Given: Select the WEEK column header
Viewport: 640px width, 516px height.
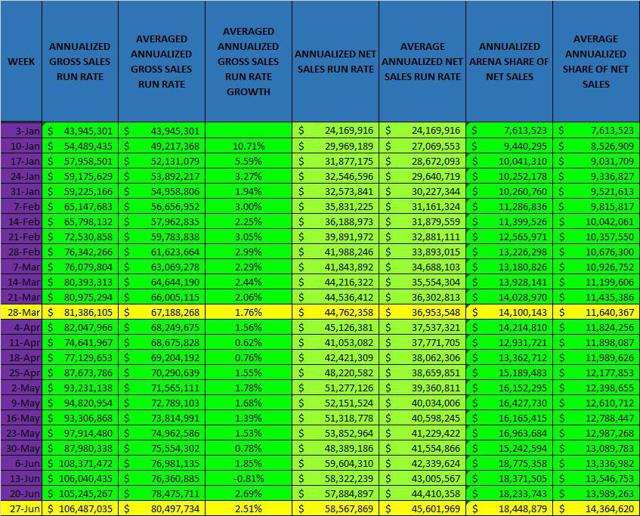Looking at the screenshot, I should click(21, 61).
